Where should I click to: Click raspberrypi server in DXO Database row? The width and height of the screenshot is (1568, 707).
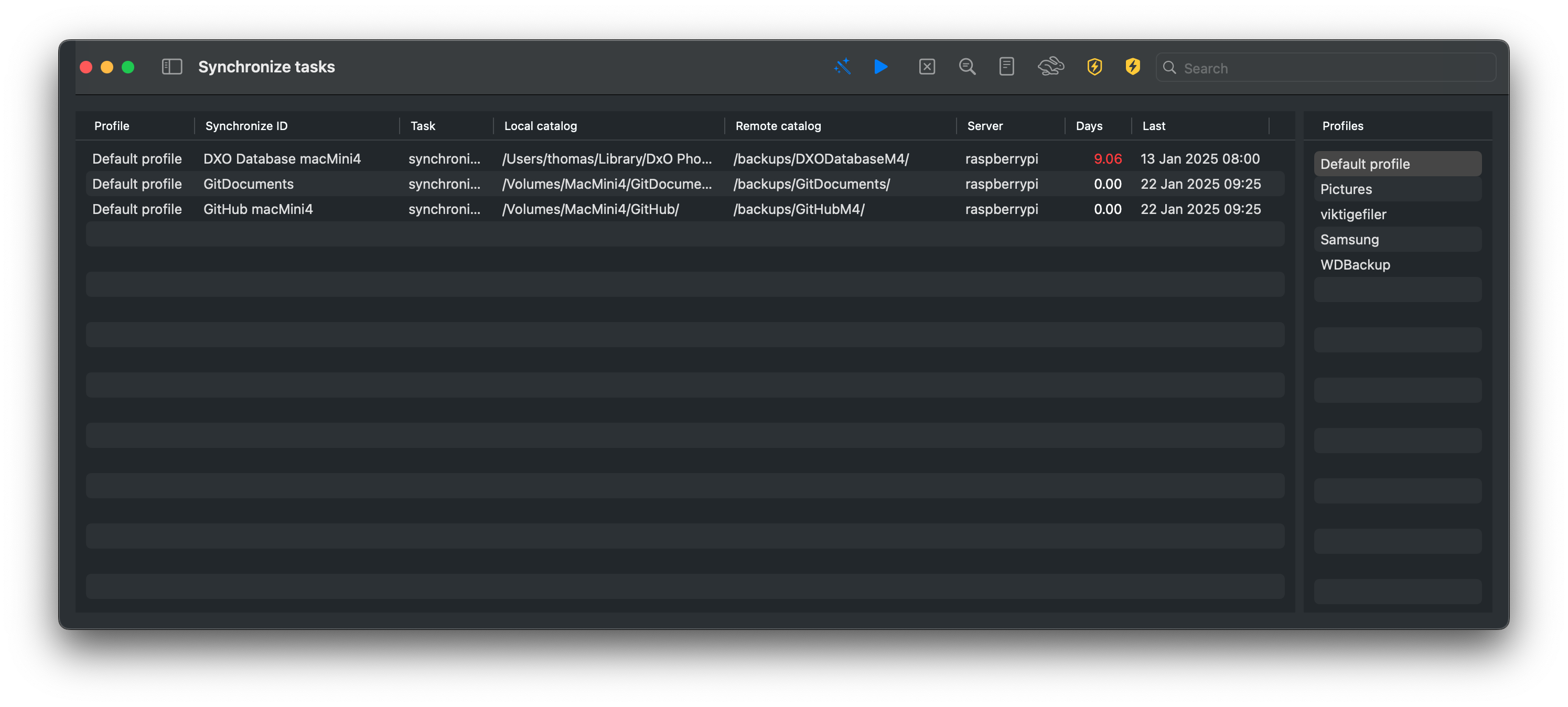tap(1001, 159)
